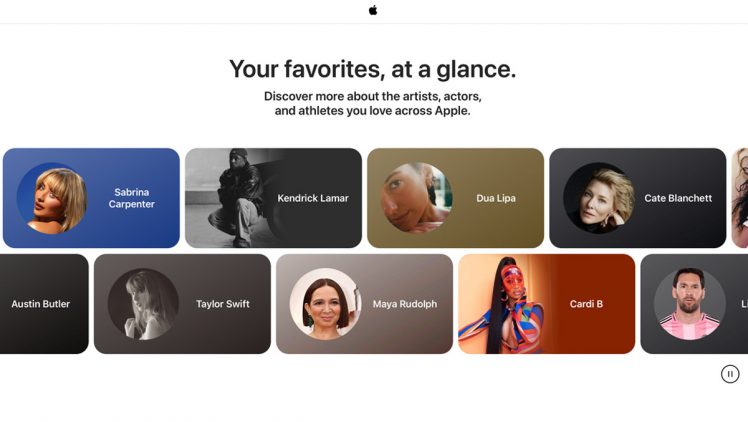
Task: Pause the carousel animation
Action: point(730,374)
